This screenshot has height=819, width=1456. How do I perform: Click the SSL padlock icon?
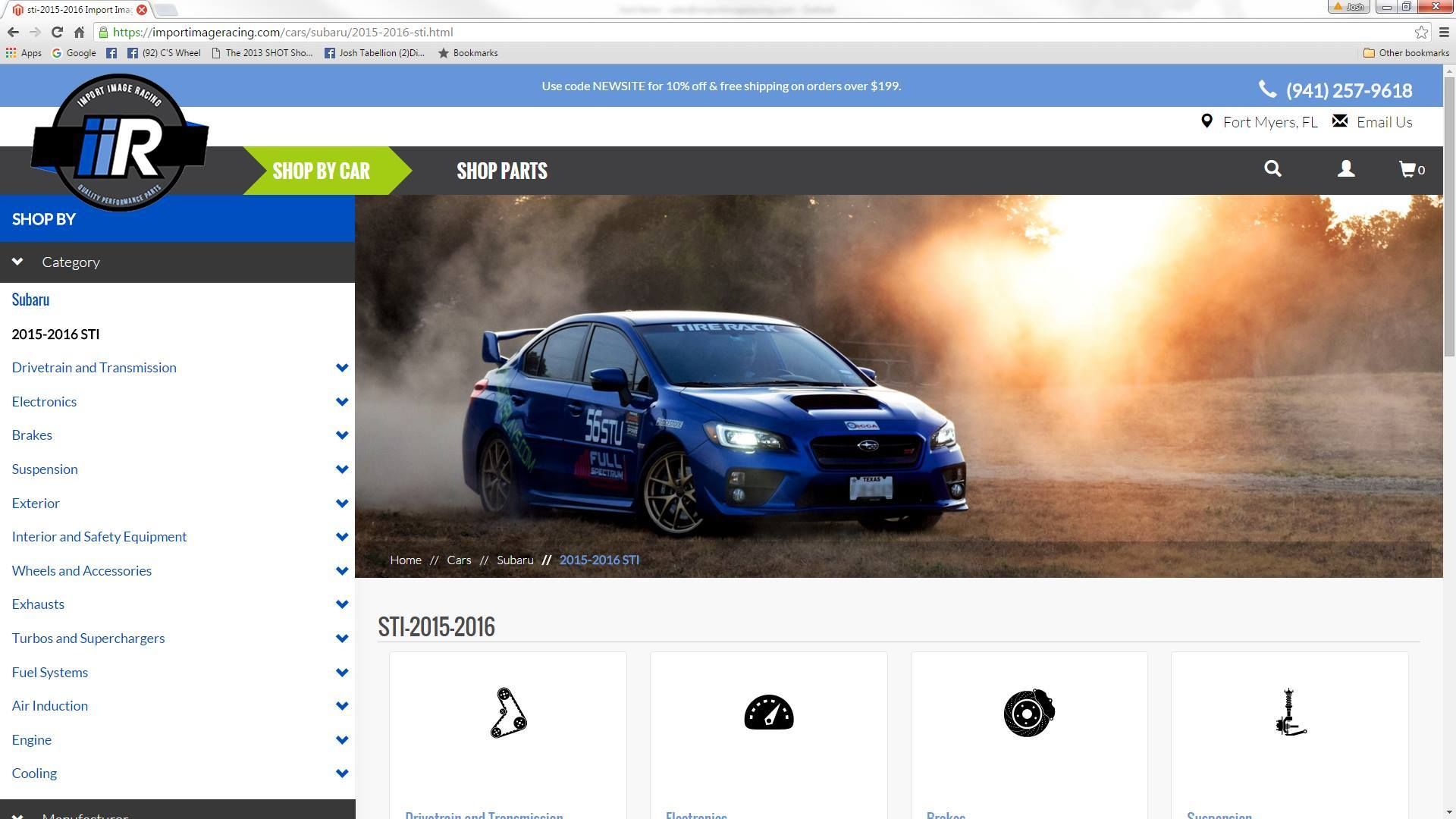[103, 32]
